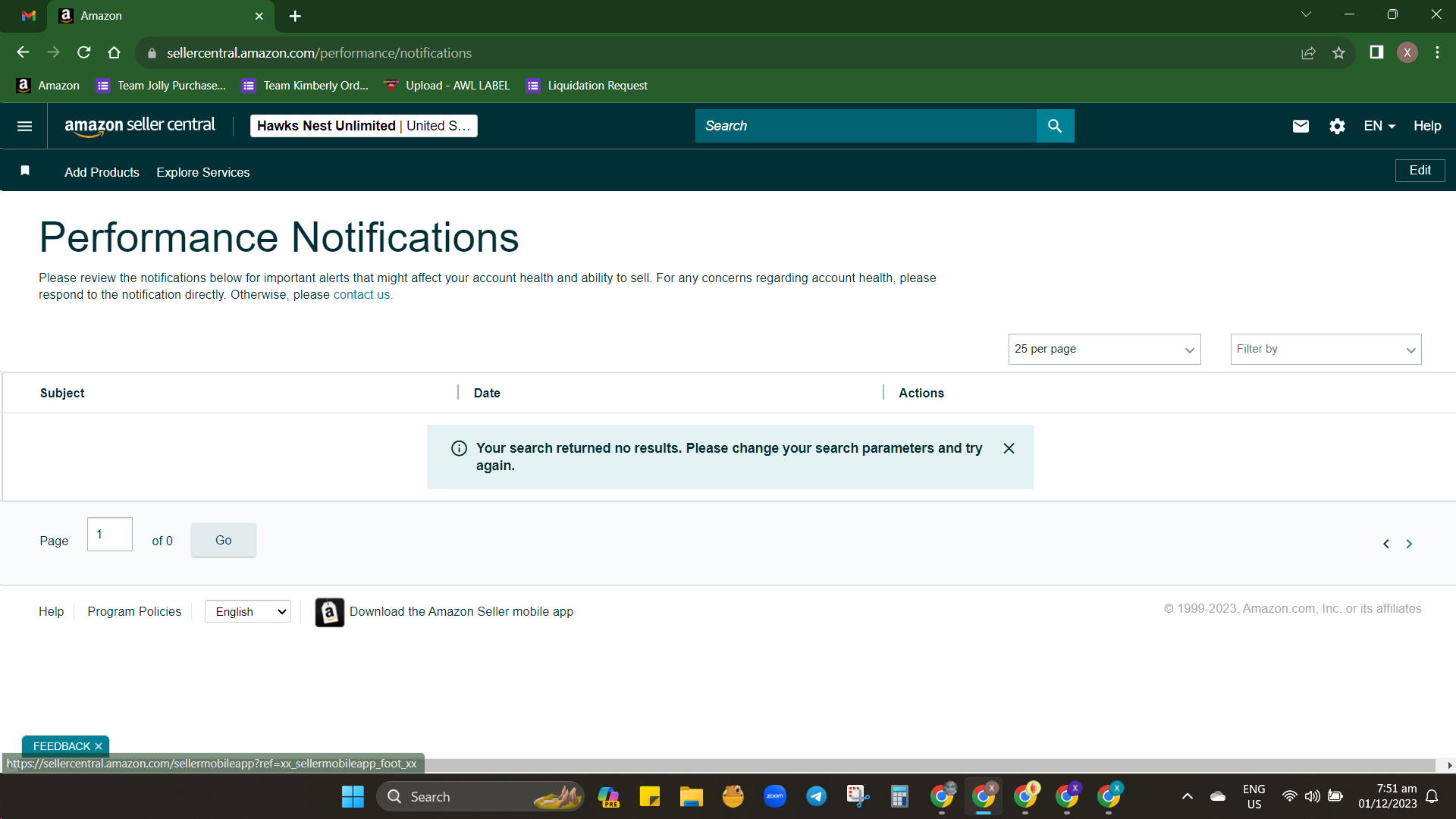Viewport: 1456px width, 819px height.
Task: Click the Windows taskbar Search box
Action: click(479, 797)
